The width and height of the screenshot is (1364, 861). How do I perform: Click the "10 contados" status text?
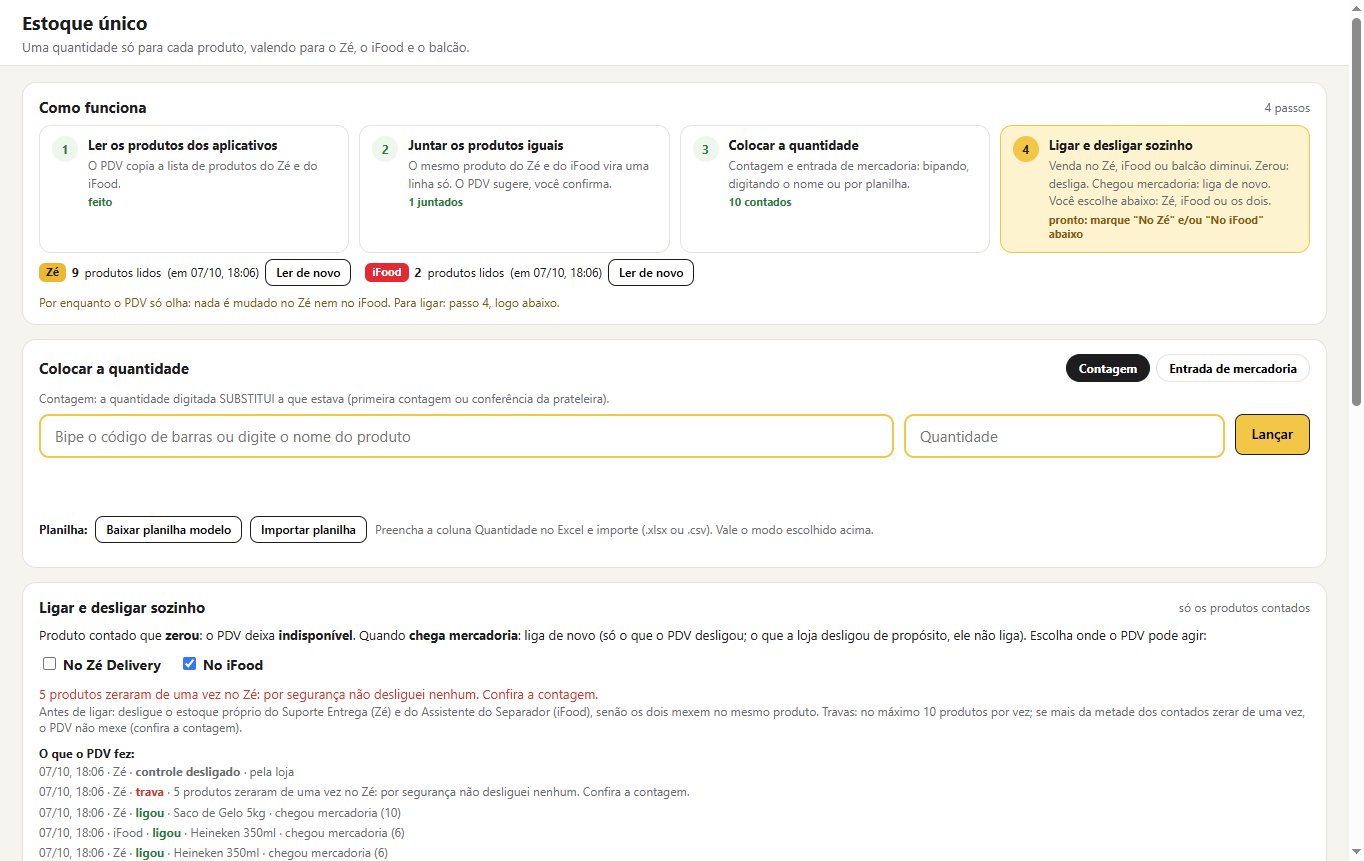click(x=759, y=202)
